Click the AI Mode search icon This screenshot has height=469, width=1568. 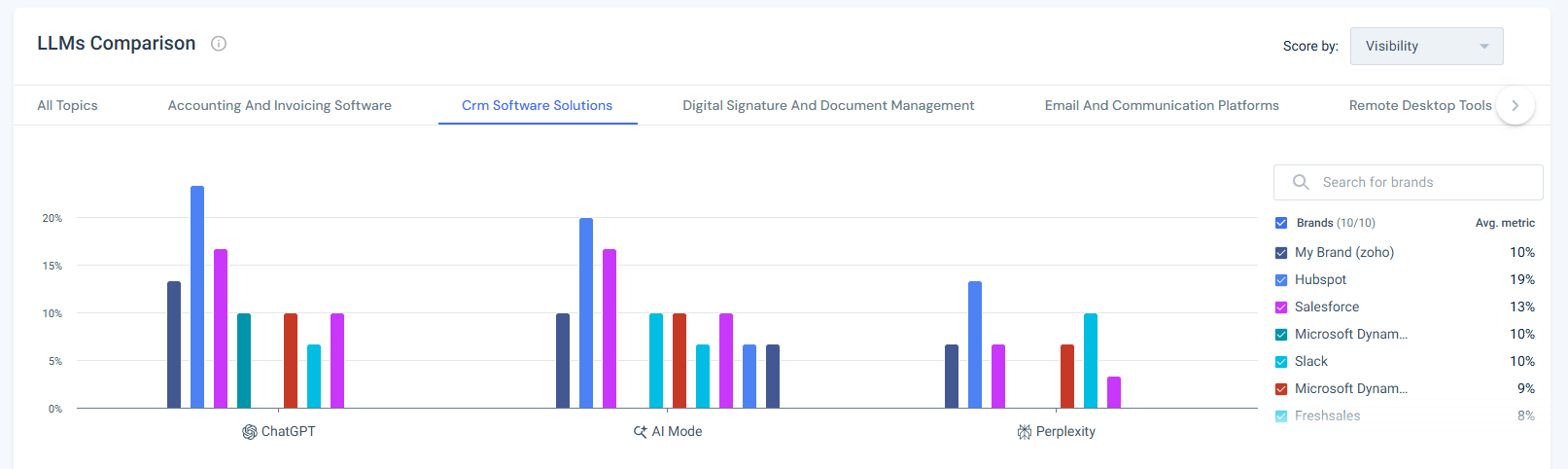[x=641, y=432]
